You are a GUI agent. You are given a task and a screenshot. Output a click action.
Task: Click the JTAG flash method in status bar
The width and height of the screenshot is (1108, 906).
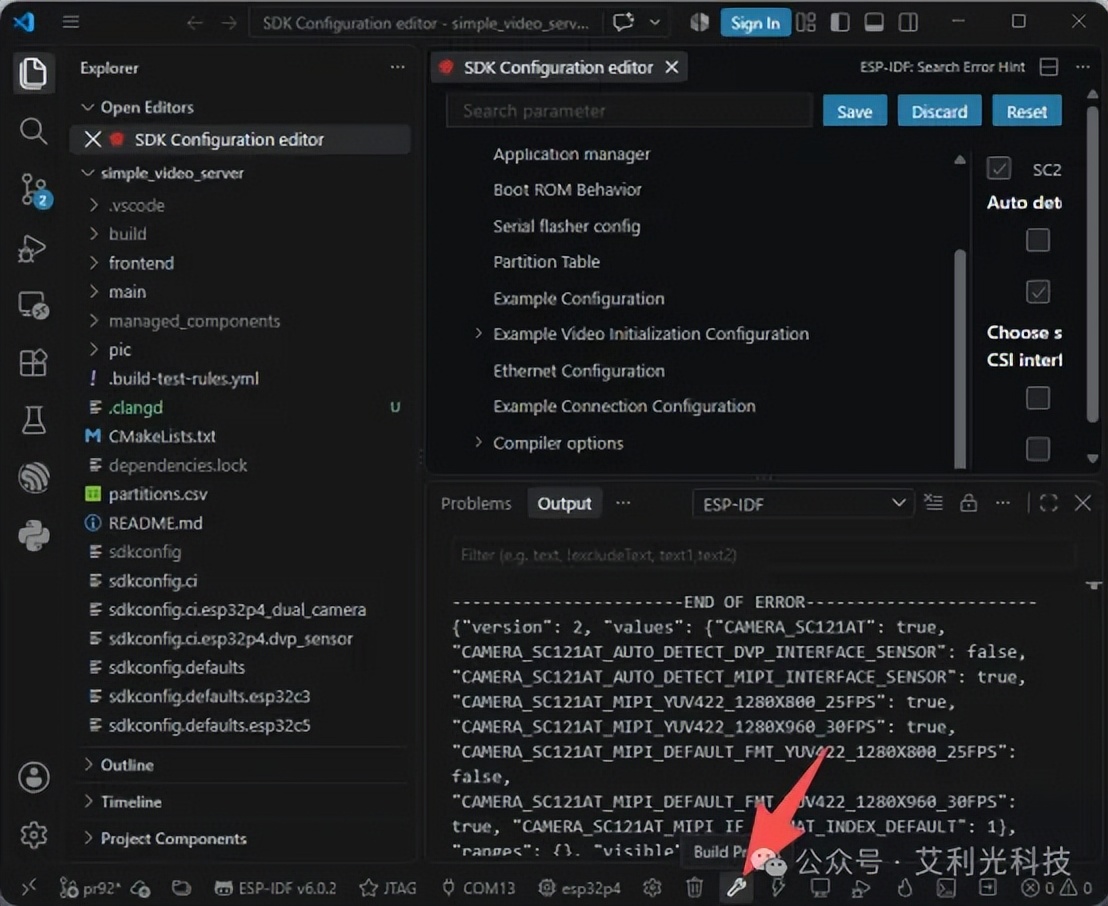point(388,888)
